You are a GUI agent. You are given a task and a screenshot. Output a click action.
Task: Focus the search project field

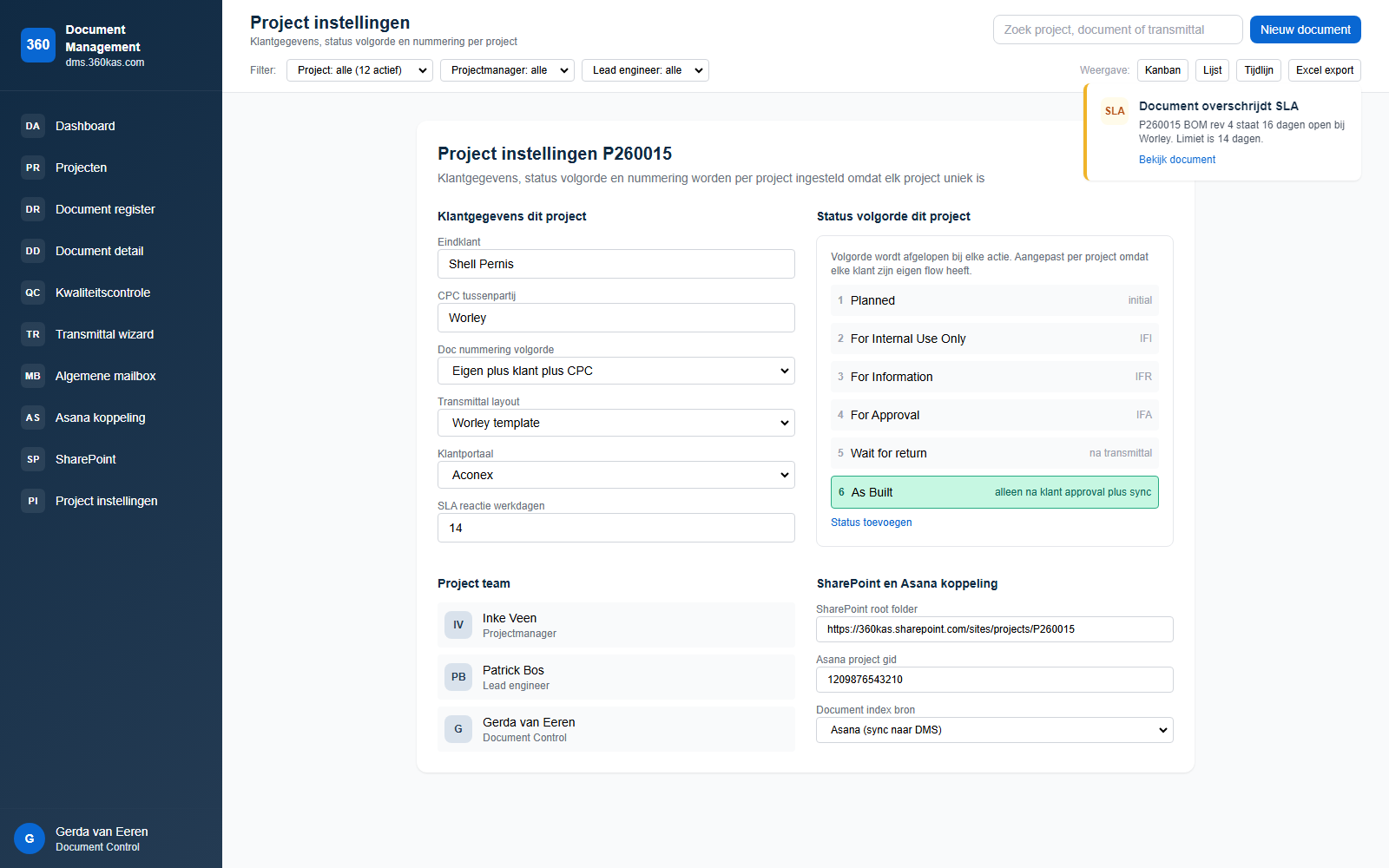[1118, 30]
